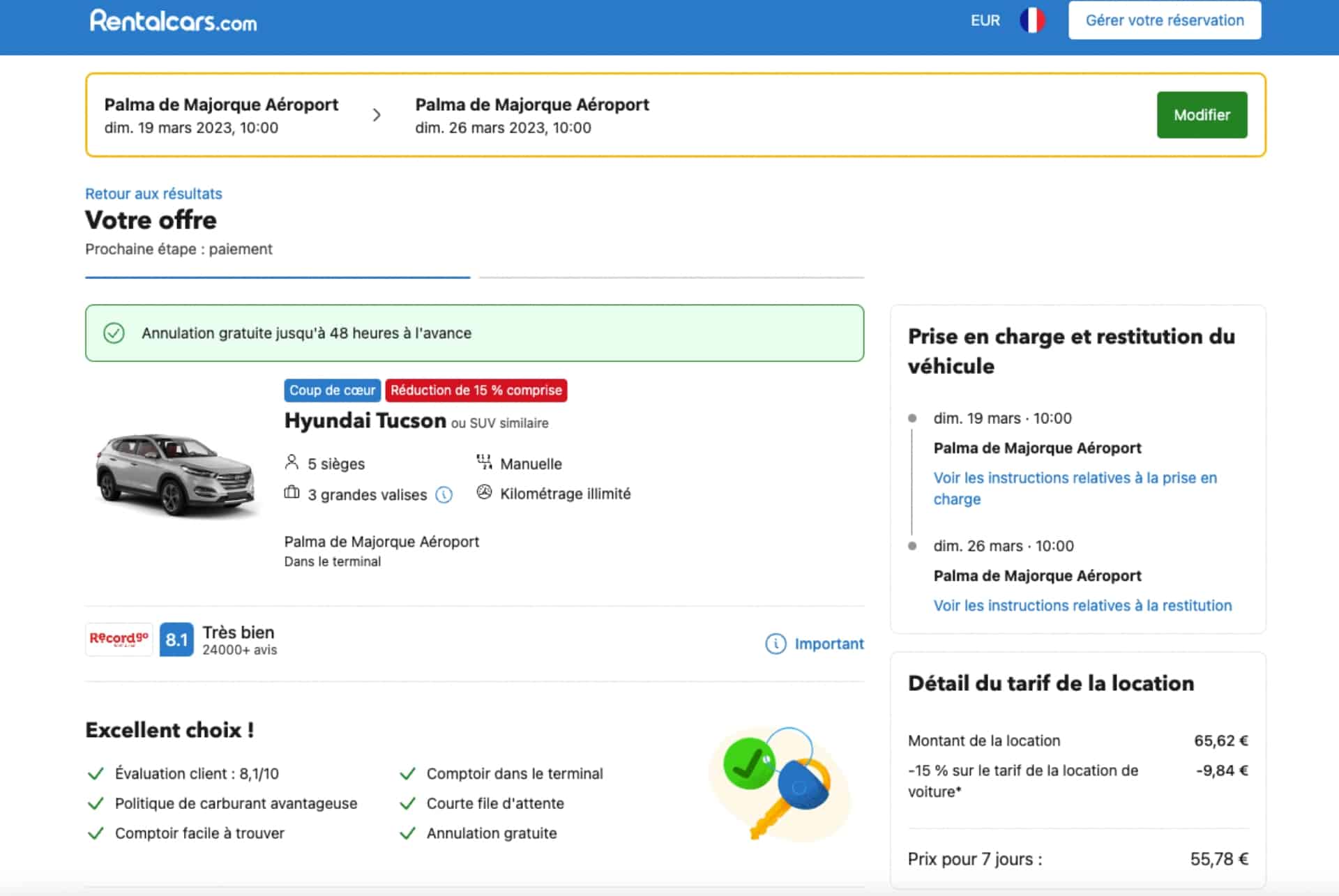The width and height of the screenshot is (1339, 896).
Task: Click checkmark beside Comptoir facile à trouver
Action: pos(96,833)
